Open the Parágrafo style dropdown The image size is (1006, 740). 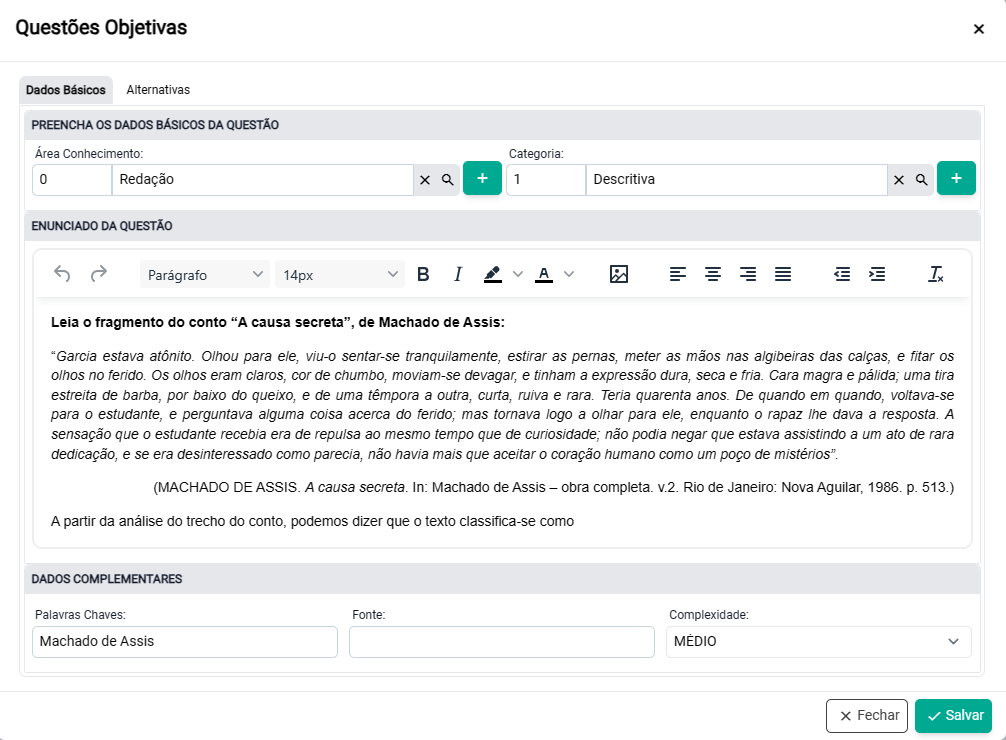click(x=205, y=275)
